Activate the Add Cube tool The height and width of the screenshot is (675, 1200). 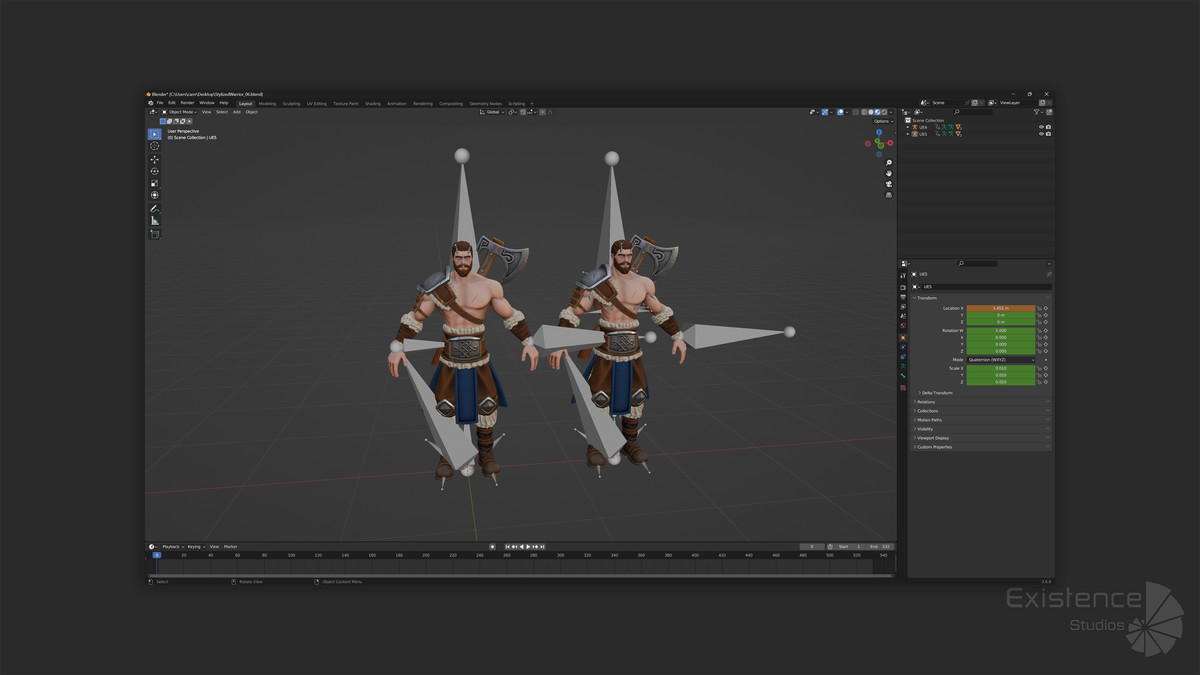(x=154, y=234)
